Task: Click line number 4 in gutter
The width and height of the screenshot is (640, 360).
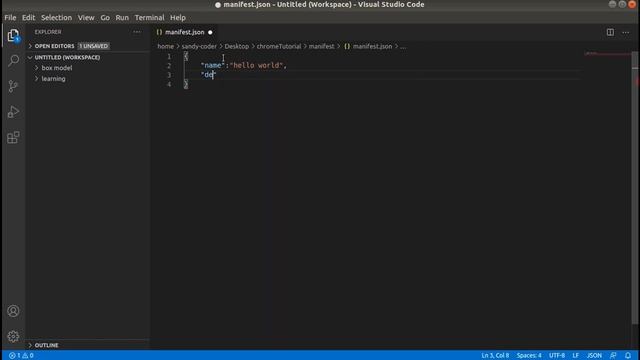Action: pos(169,84)
